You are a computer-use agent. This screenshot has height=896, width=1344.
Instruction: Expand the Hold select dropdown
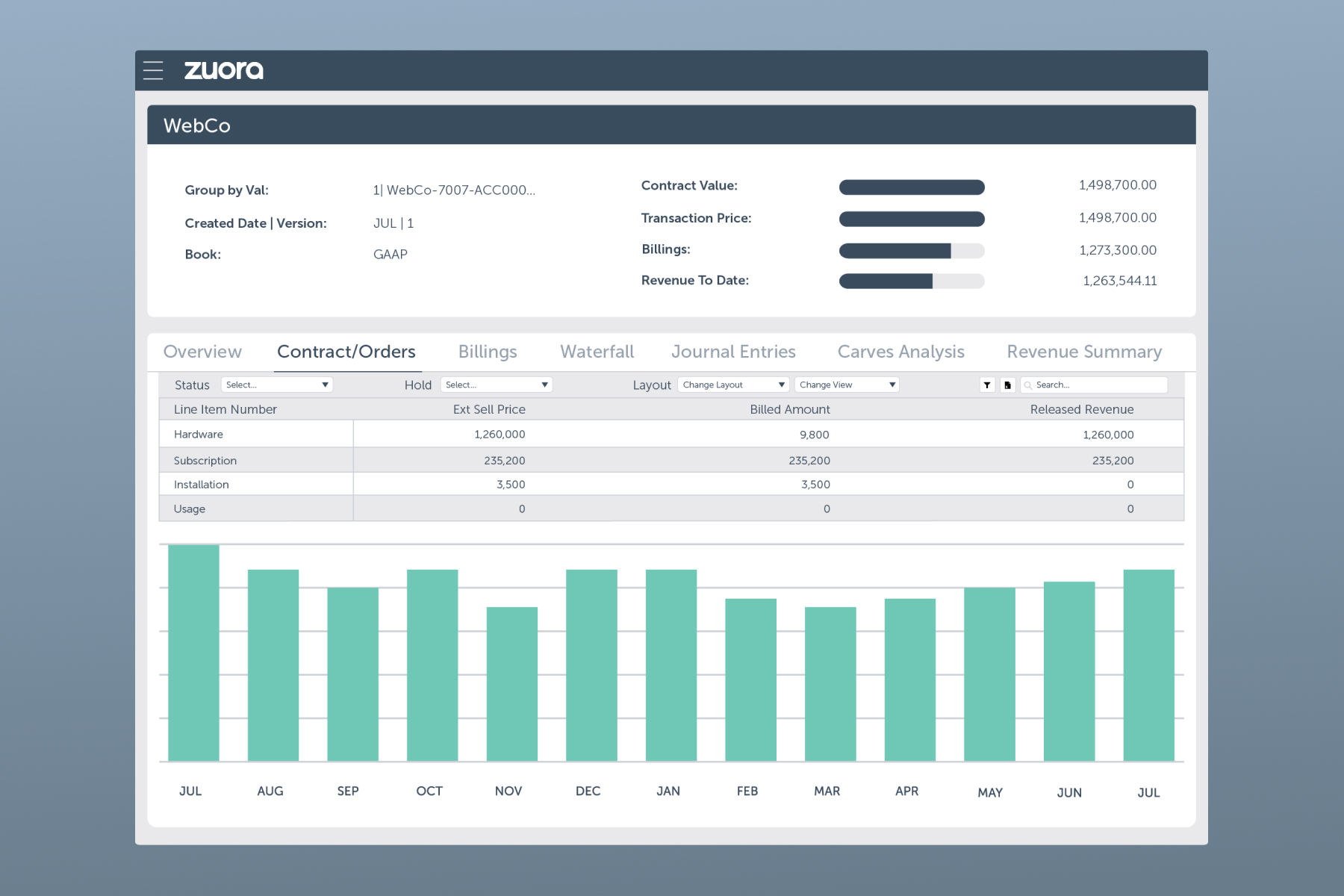(x=496, y=385)
